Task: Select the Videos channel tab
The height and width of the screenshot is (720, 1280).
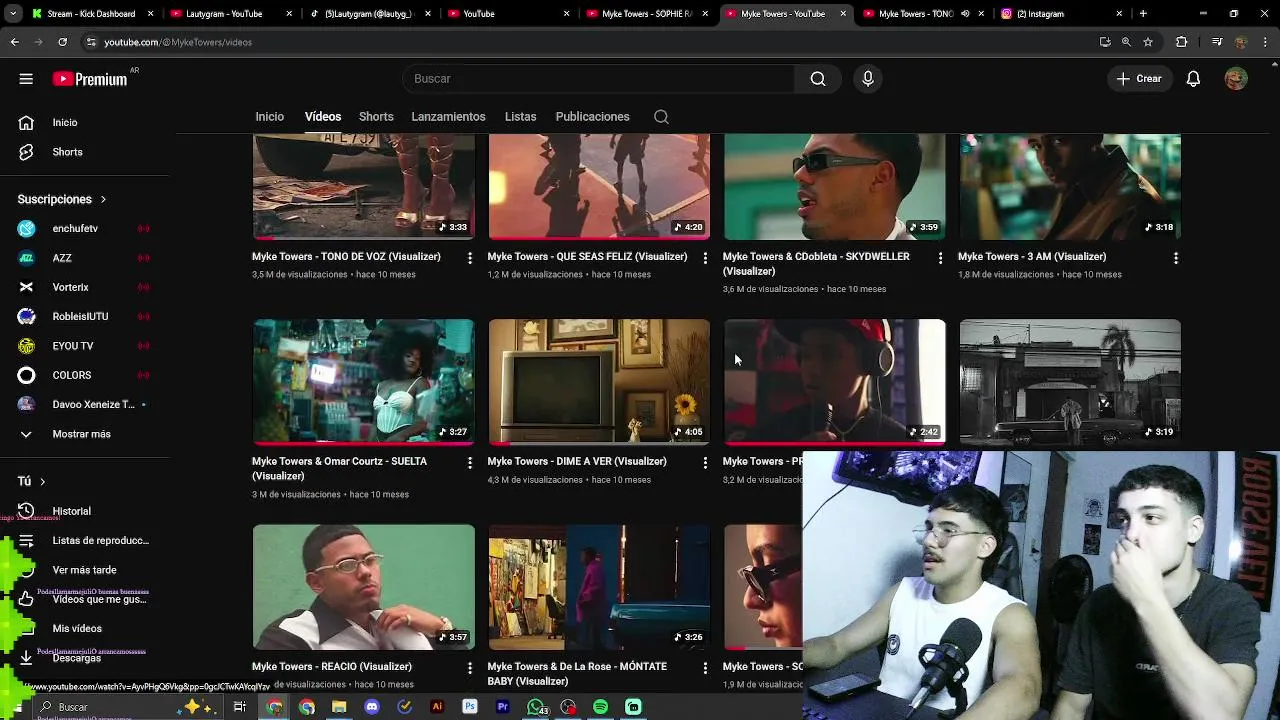Action: click(x=323, y=117)
